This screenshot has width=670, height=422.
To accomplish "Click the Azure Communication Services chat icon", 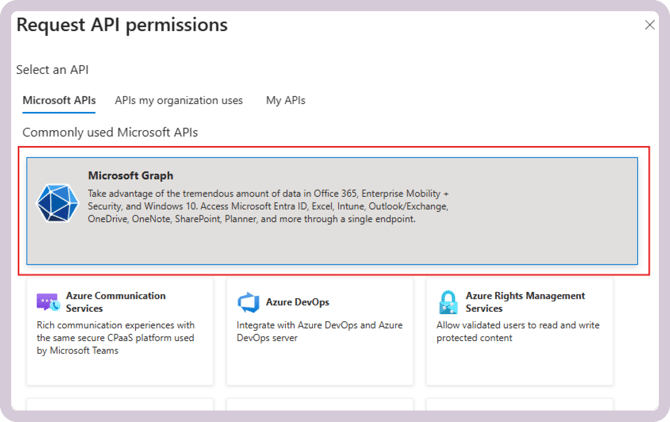I will (x=48, y=302).
